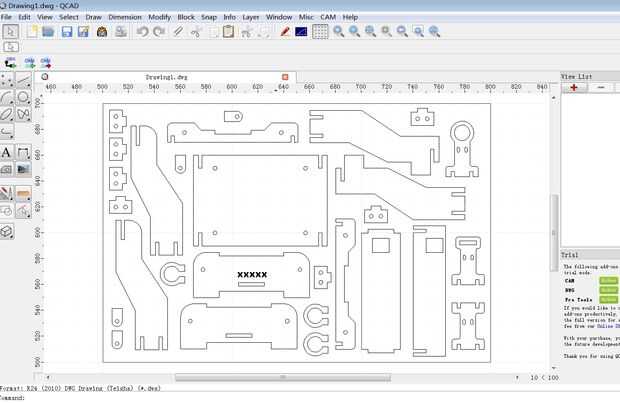Click the Zoom Out magnifier
This screenshot has height=403, width=620.
[354, 32]
